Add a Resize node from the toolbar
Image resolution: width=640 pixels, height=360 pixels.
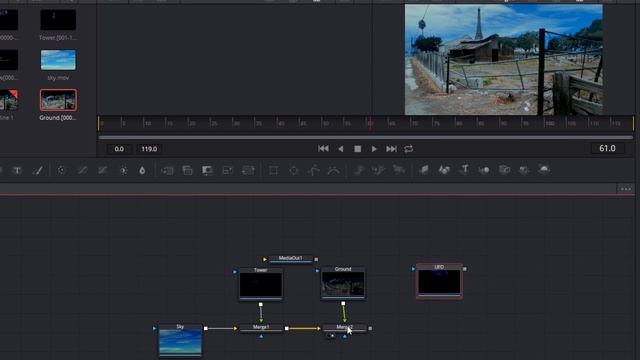pyautogui.click(x=228, y=170)
